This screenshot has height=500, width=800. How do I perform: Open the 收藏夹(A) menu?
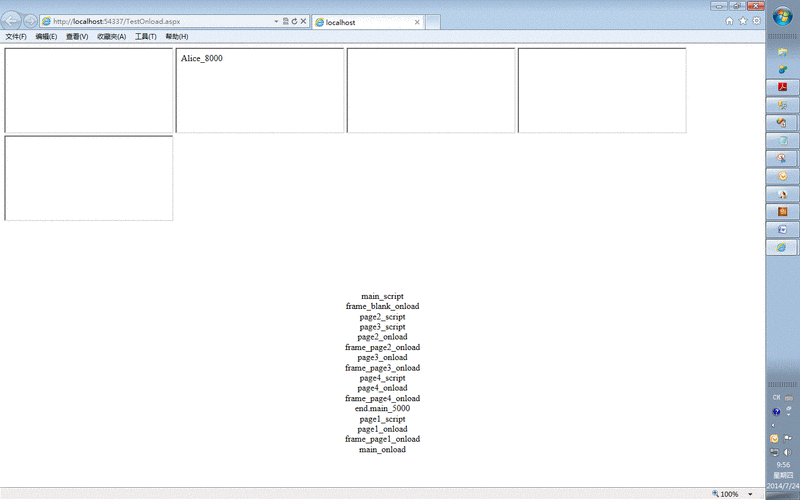111,36
